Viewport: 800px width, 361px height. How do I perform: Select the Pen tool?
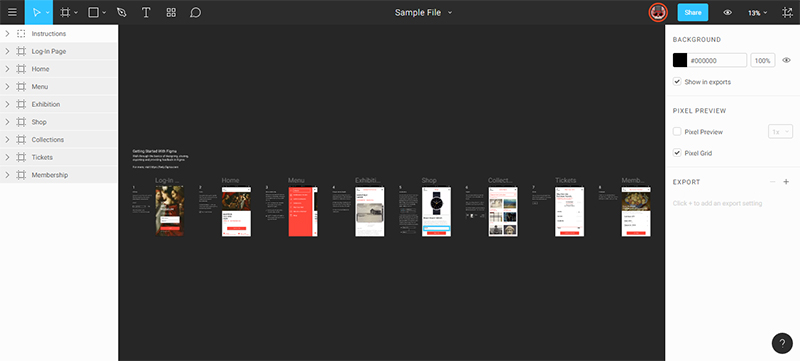coord(121,13)
